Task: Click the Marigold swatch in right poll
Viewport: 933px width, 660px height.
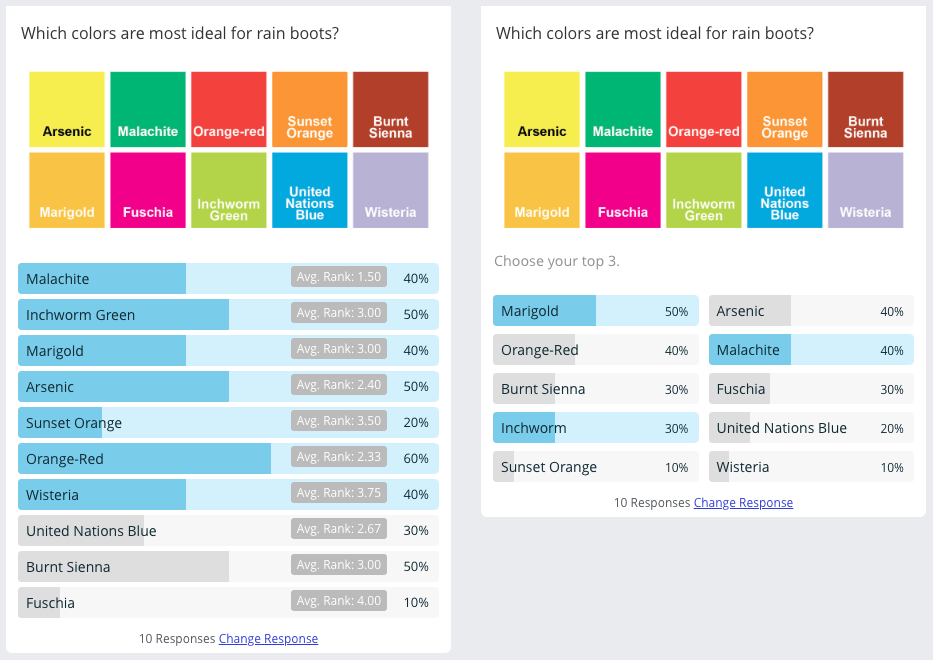Action: (542, 190)
